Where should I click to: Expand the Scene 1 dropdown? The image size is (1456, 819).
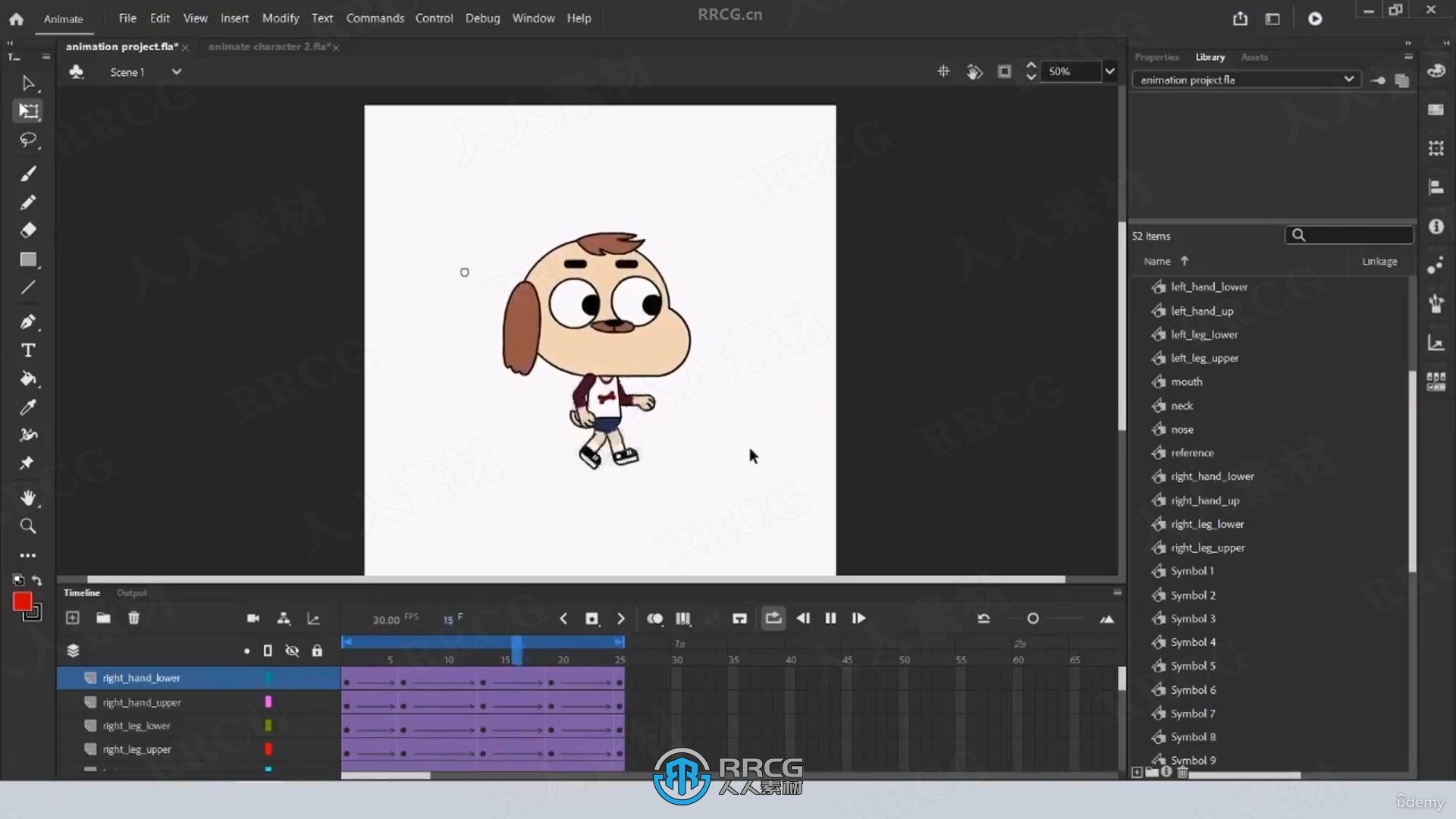tap(176, 72)
